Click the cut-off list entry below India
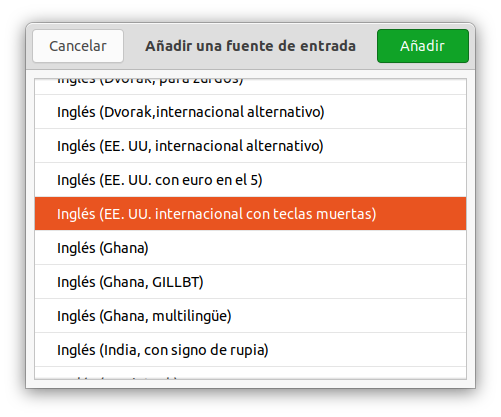This screenshot has width=501, height=417. point(250,373)
